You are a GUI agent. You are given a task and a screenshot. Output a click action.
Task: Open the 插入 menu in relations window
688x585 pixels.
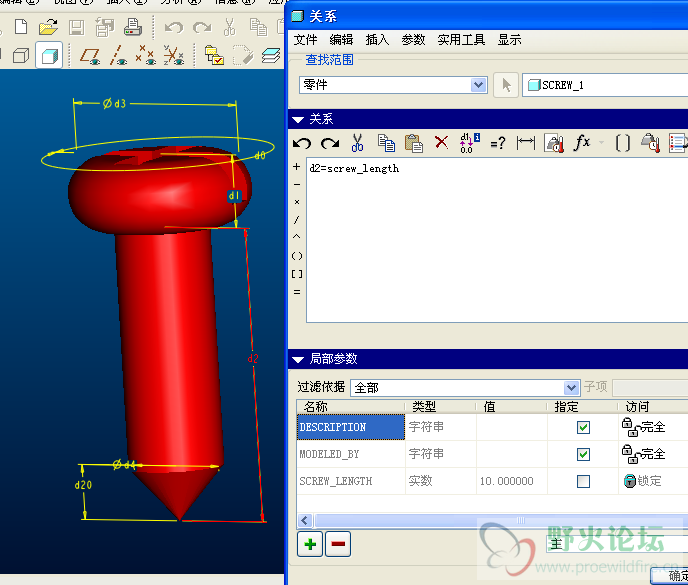(377, 40)
